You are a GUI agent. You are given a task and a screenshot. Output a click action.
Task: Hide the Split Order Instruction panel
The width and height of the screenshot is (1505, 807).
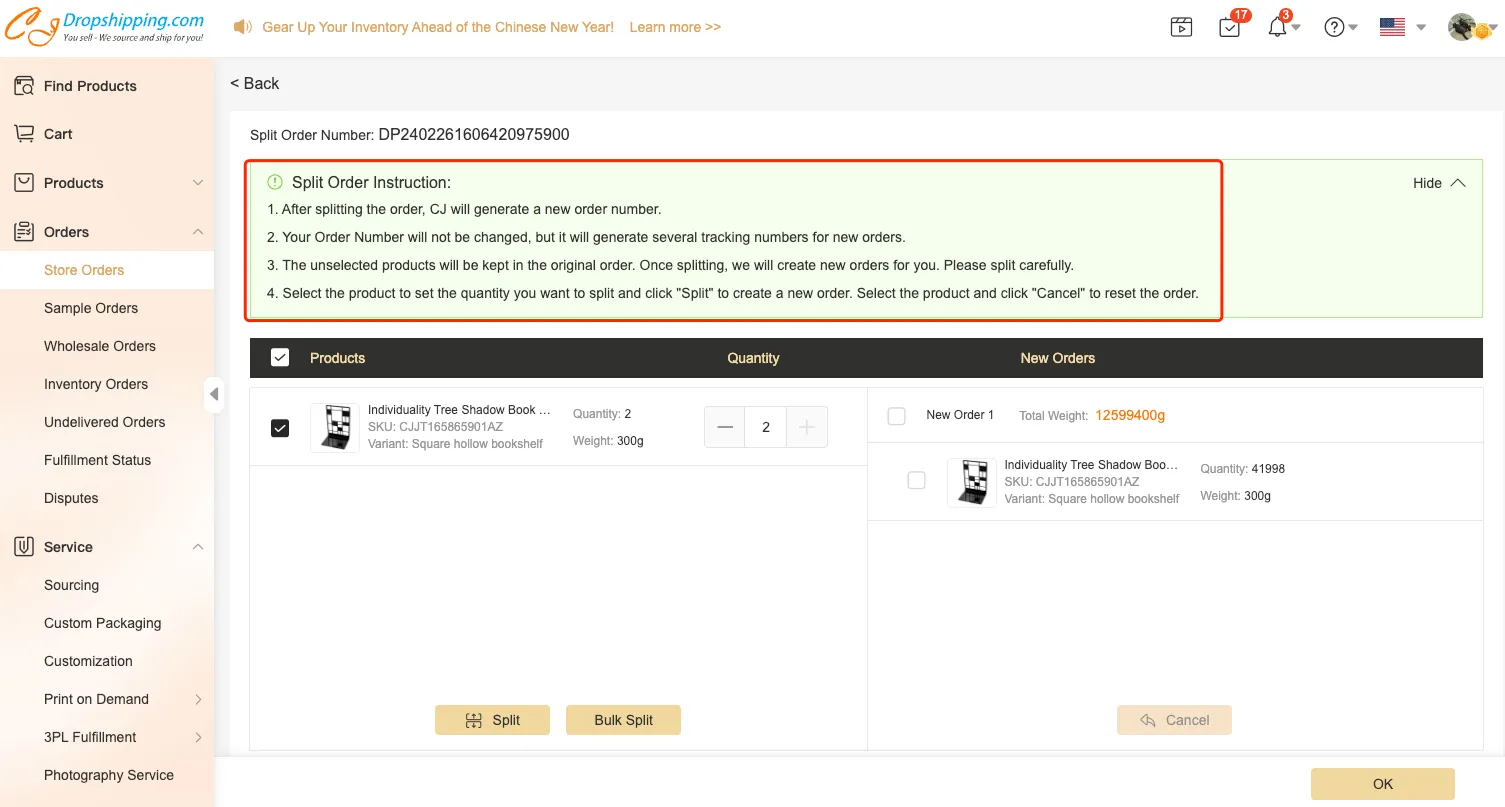point(1438,183)
